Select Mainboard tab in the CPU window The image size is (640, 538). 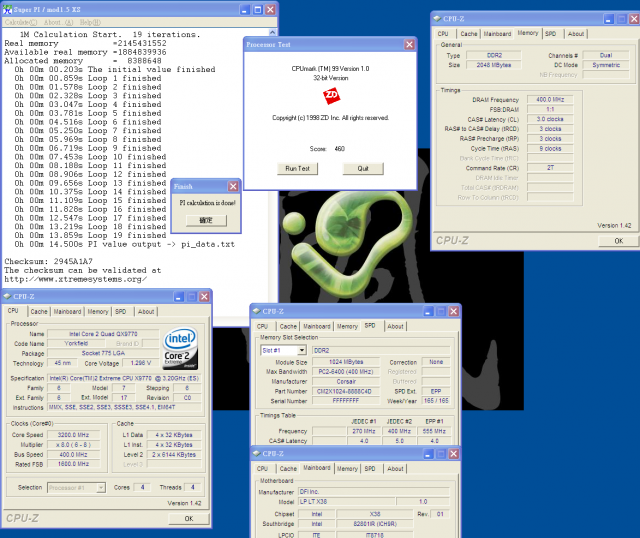pos(67,311)
